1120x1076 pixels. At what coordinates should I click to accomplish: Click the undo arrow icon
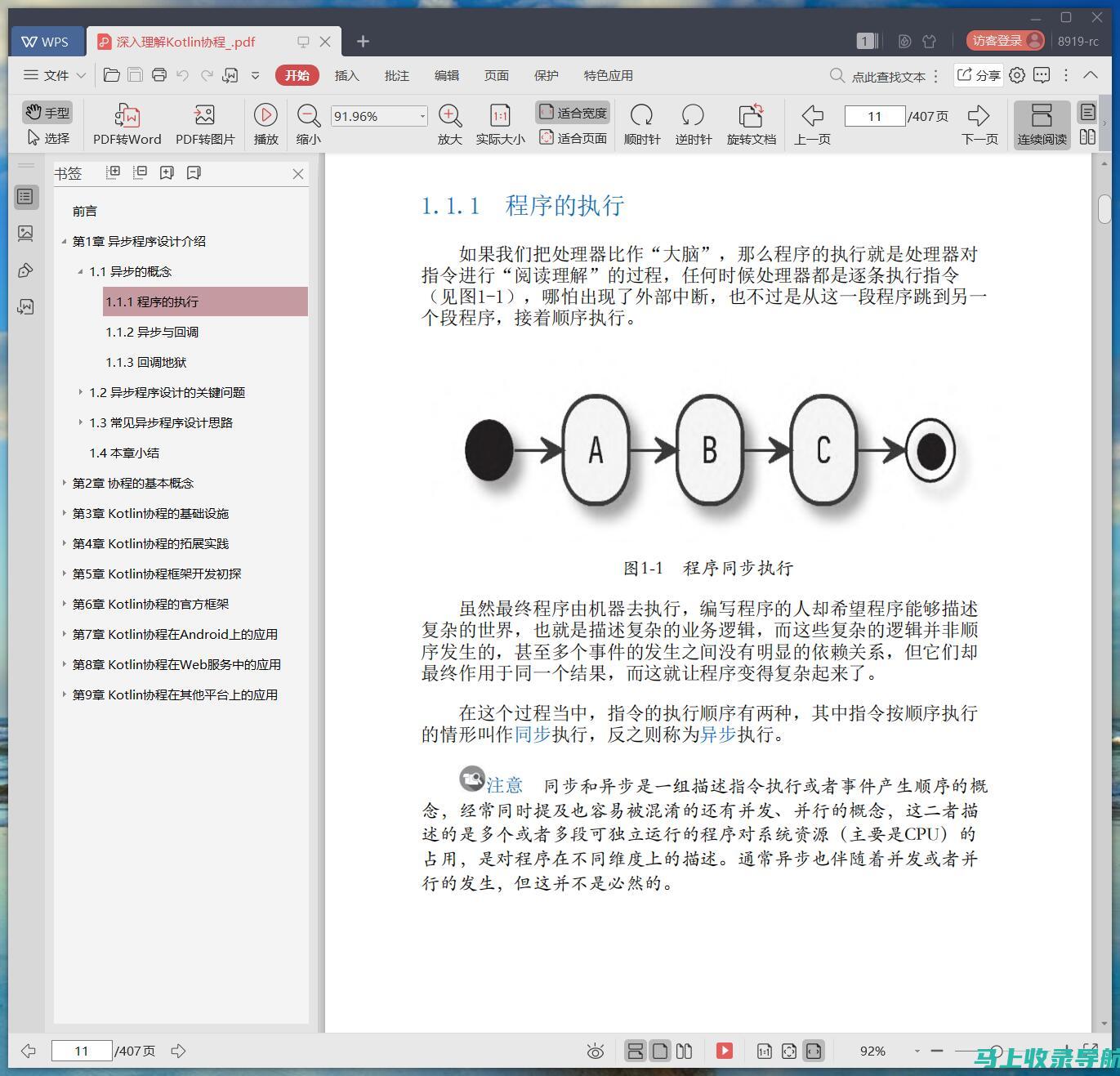[x=183, y=75]
